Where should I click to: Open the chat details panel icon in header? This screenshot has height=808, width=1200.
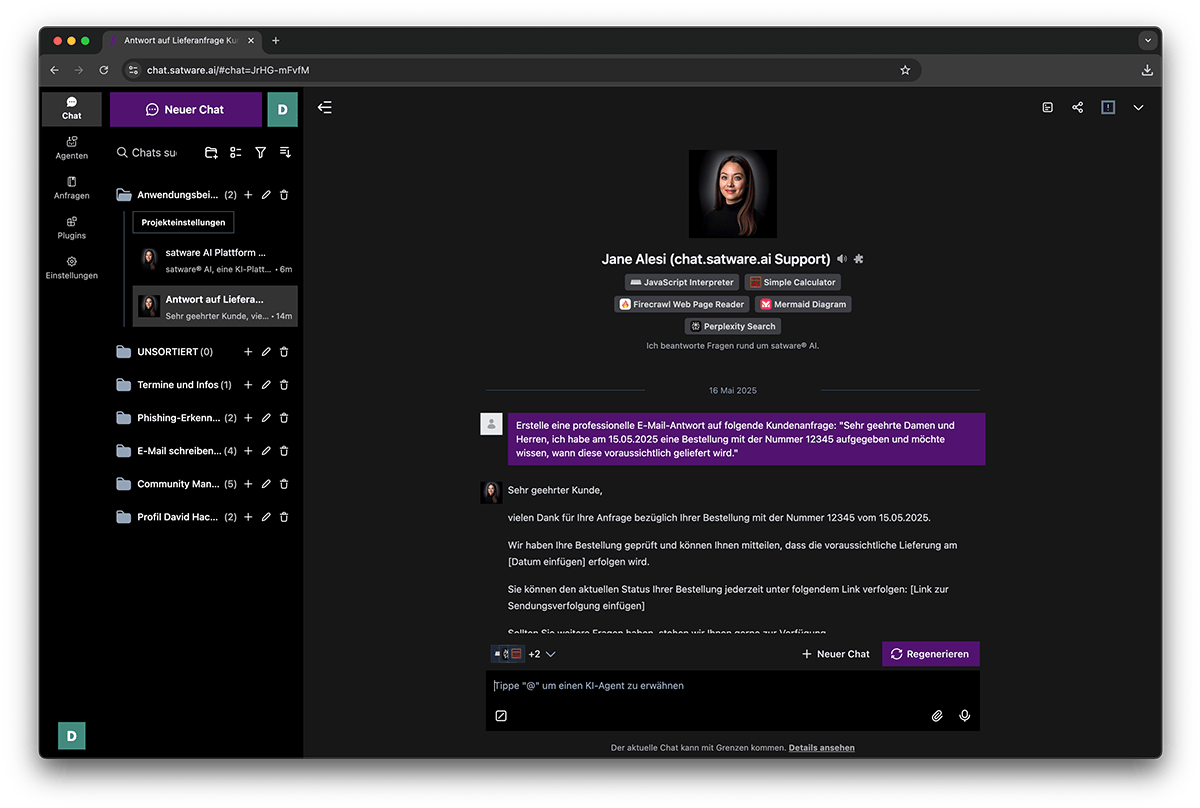1047,108
